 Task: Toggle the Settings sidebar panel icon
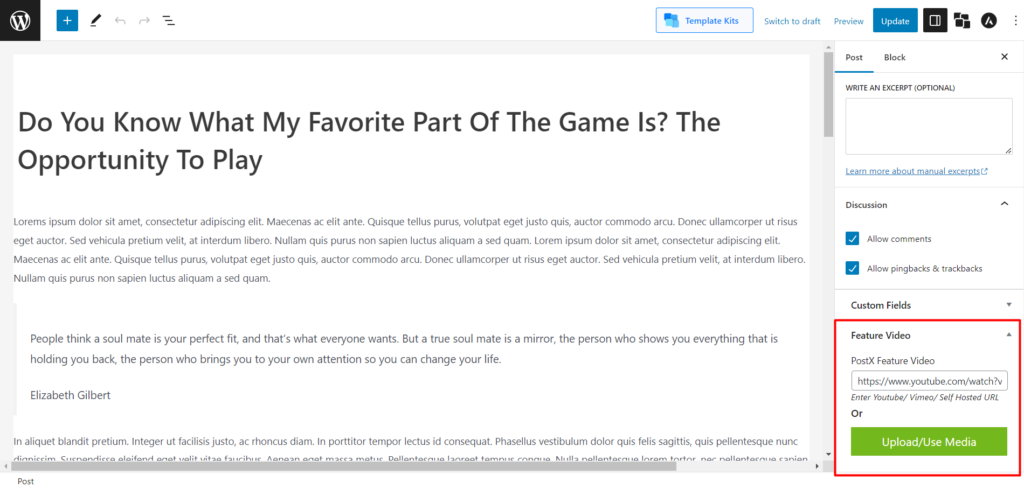pyautogui.click(x=935, y=21)
